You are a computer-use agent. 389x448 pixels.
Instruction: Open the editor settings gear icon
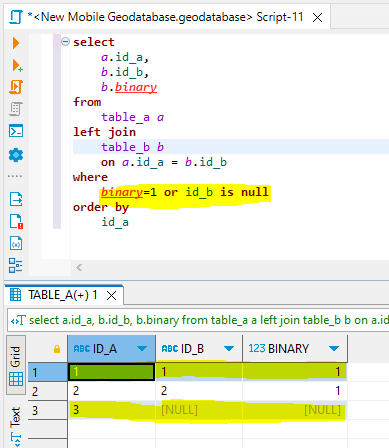click(x=16, y=155)
